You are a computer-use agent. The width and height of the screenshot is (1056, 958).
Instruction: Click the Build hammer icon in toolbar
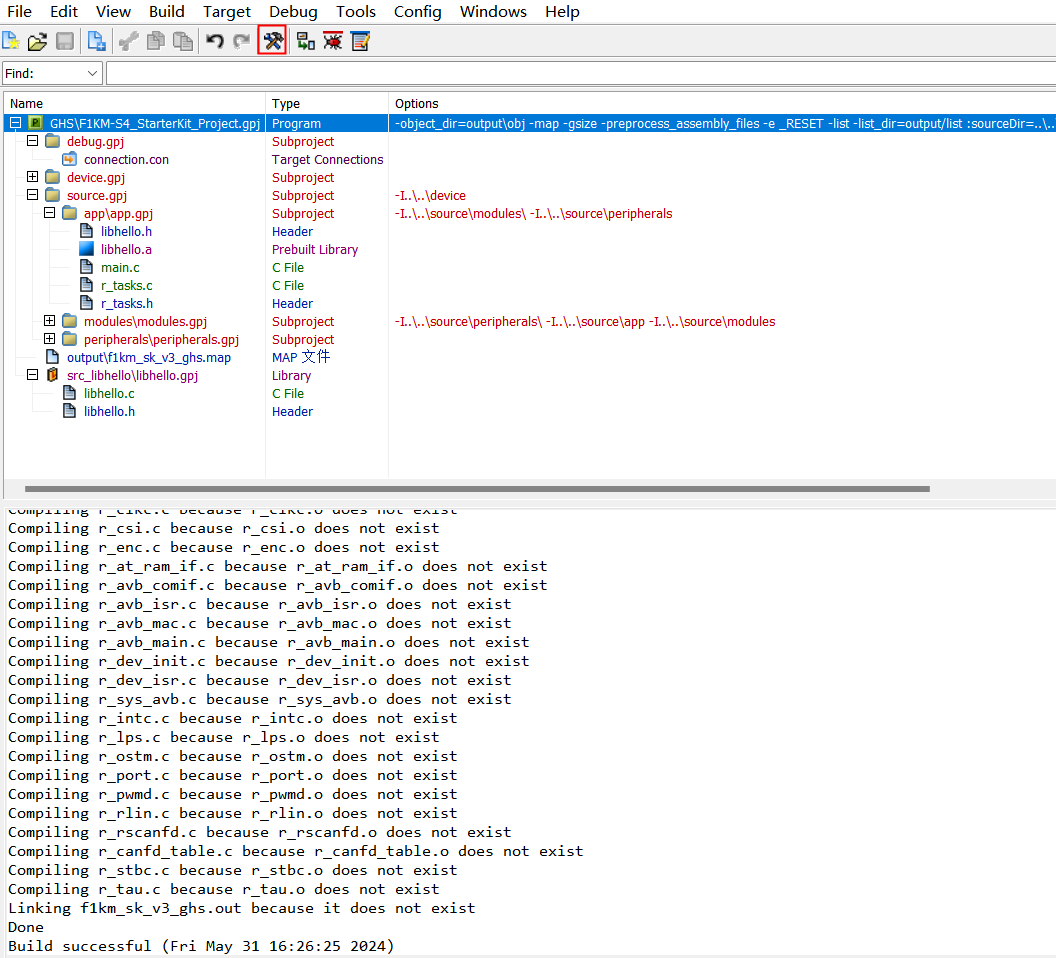272,41
